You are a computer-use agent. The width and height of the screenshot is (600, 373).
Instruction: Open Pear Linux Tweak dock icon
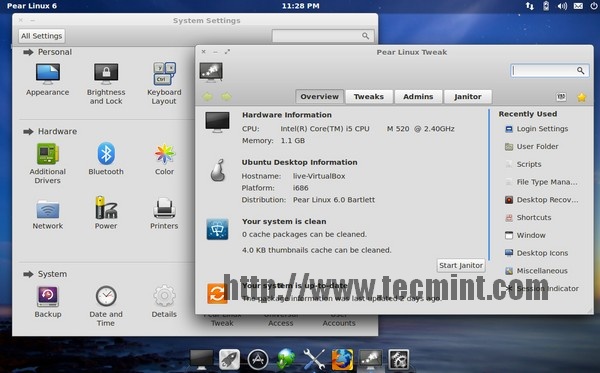point(370,360)
